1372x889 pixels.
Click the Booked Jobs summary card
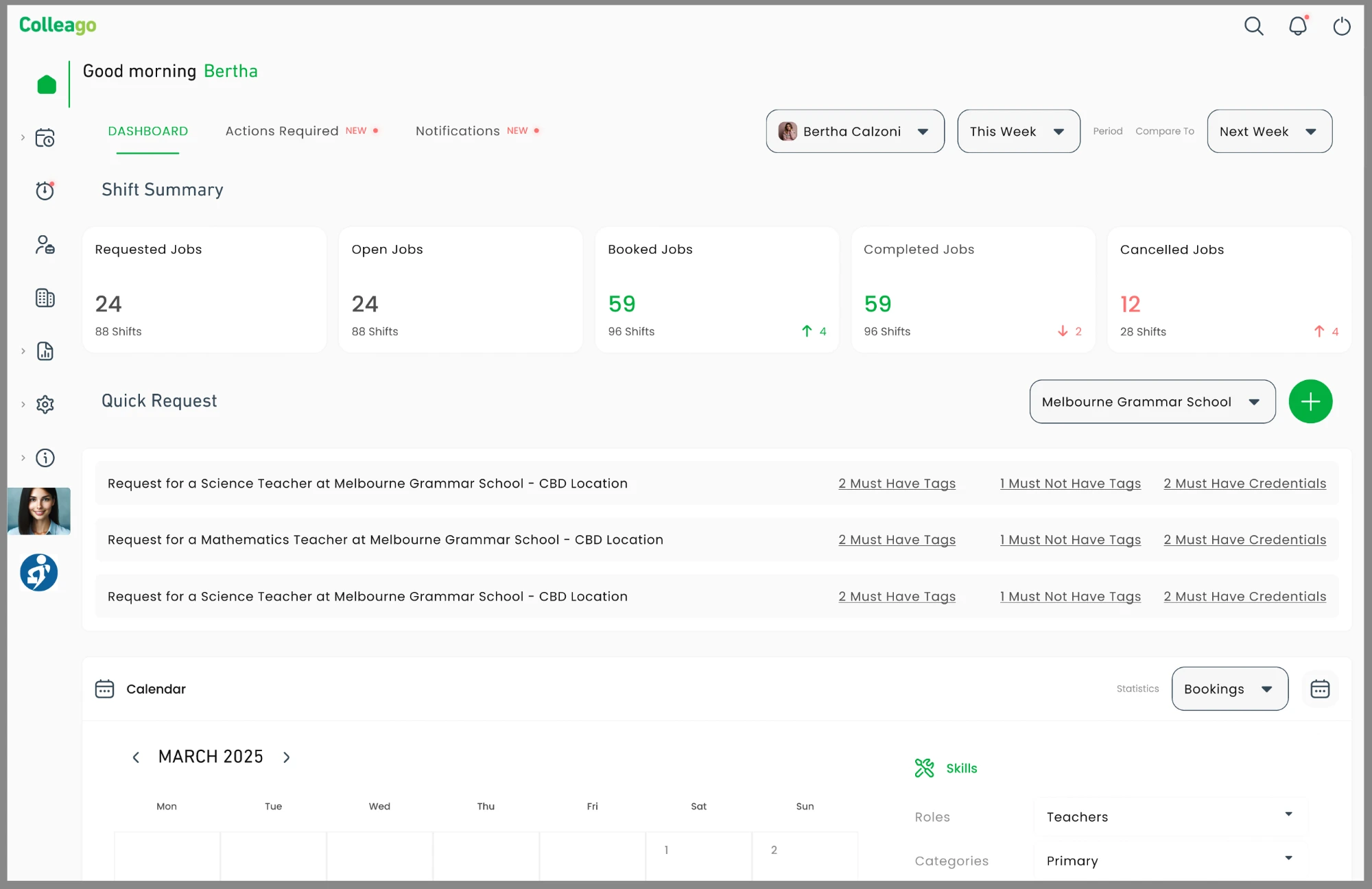coord(717,290)
